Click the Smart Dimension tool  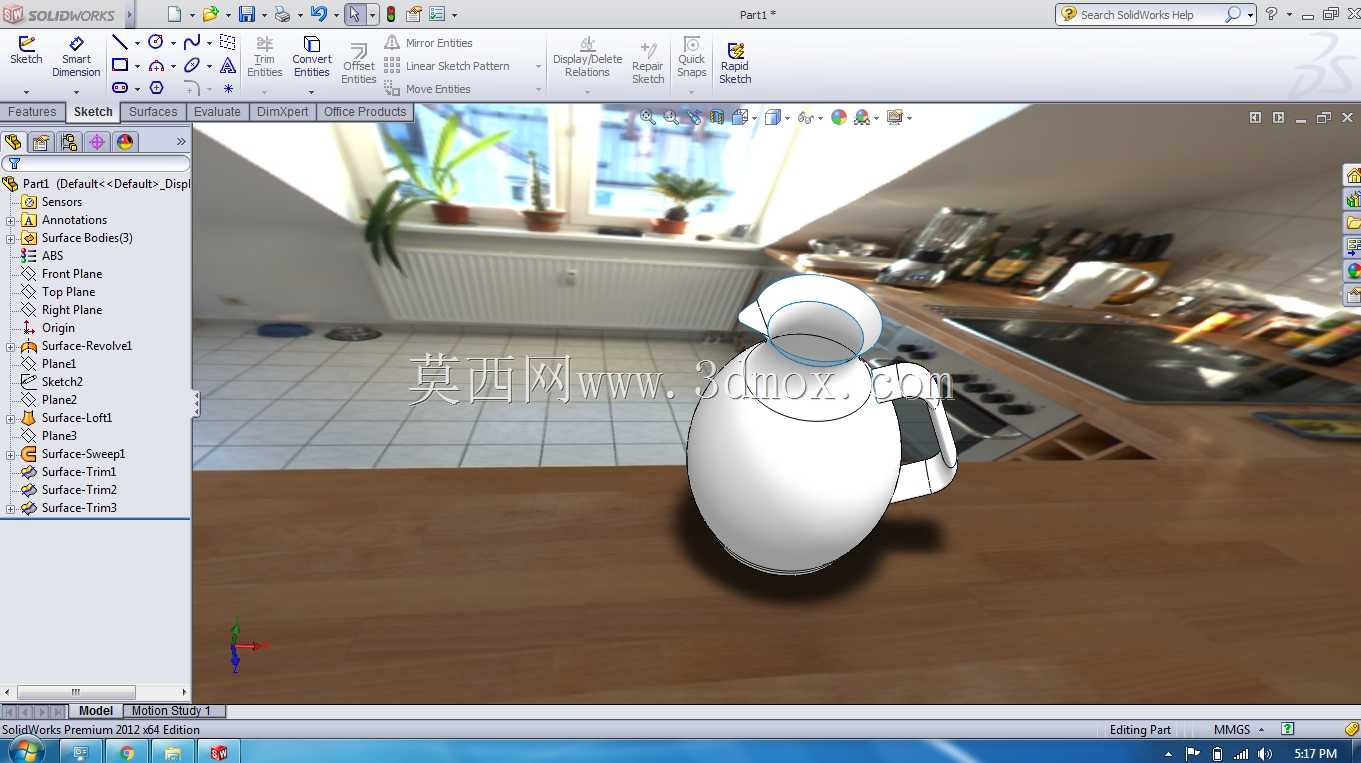tap(76, 57)
